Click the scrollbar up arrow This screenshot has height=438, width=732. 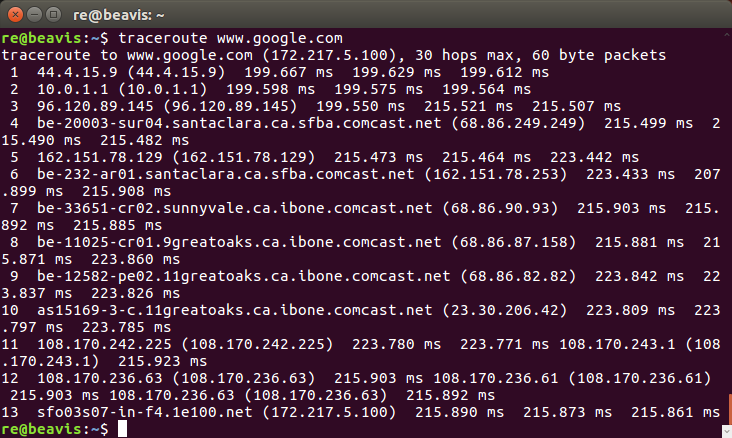(x=727, y=34)
